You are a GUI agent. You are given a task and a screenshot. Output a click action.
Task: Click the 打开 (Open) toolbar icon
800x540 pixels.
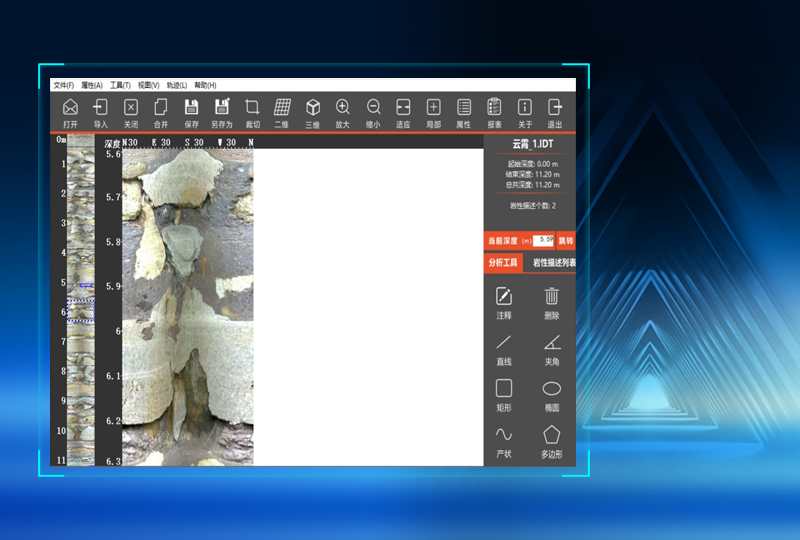point(70,108)
